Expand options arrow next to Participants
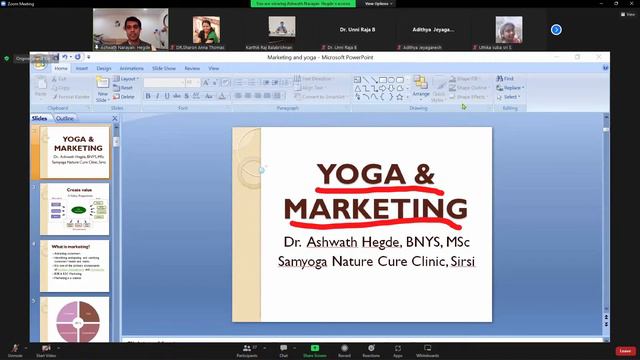This screenshot has width=640, height=360. [x=264, y=348]
